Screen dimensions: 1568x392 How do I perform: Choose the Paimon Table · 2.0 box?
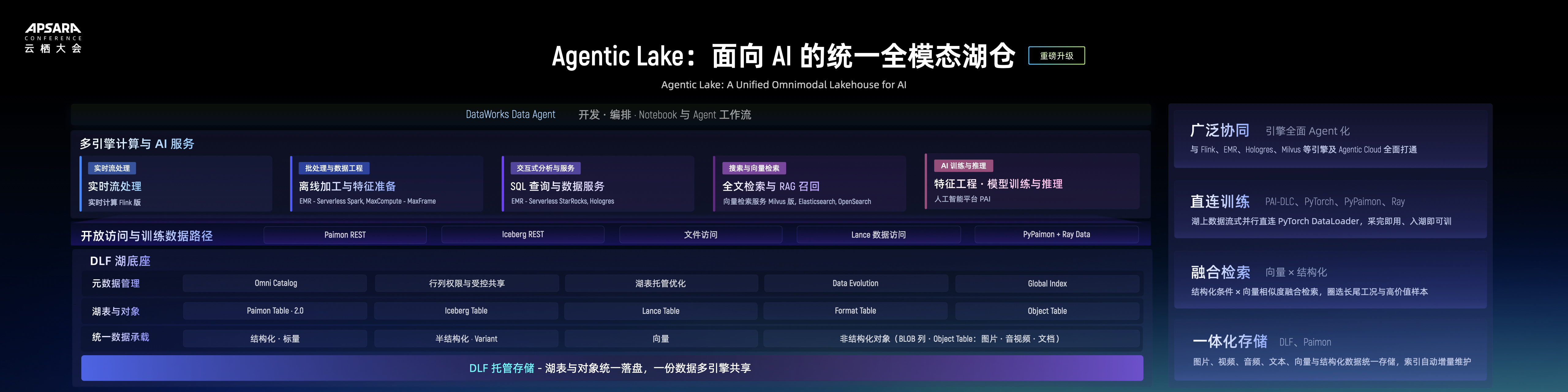coord(275,311)
